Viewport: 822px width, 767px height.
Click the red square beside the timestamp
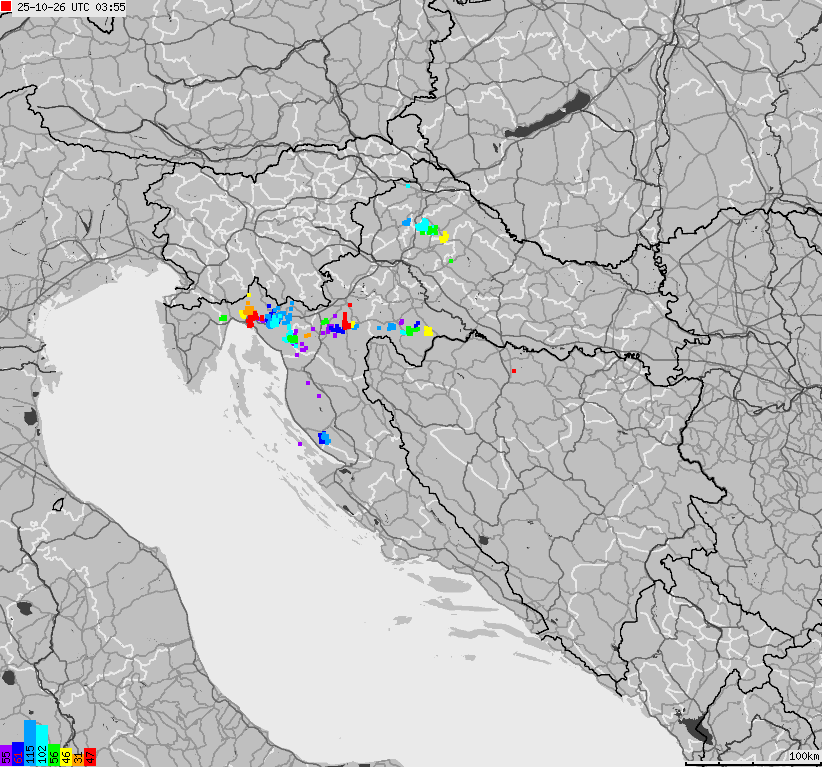tap(7, 7)
